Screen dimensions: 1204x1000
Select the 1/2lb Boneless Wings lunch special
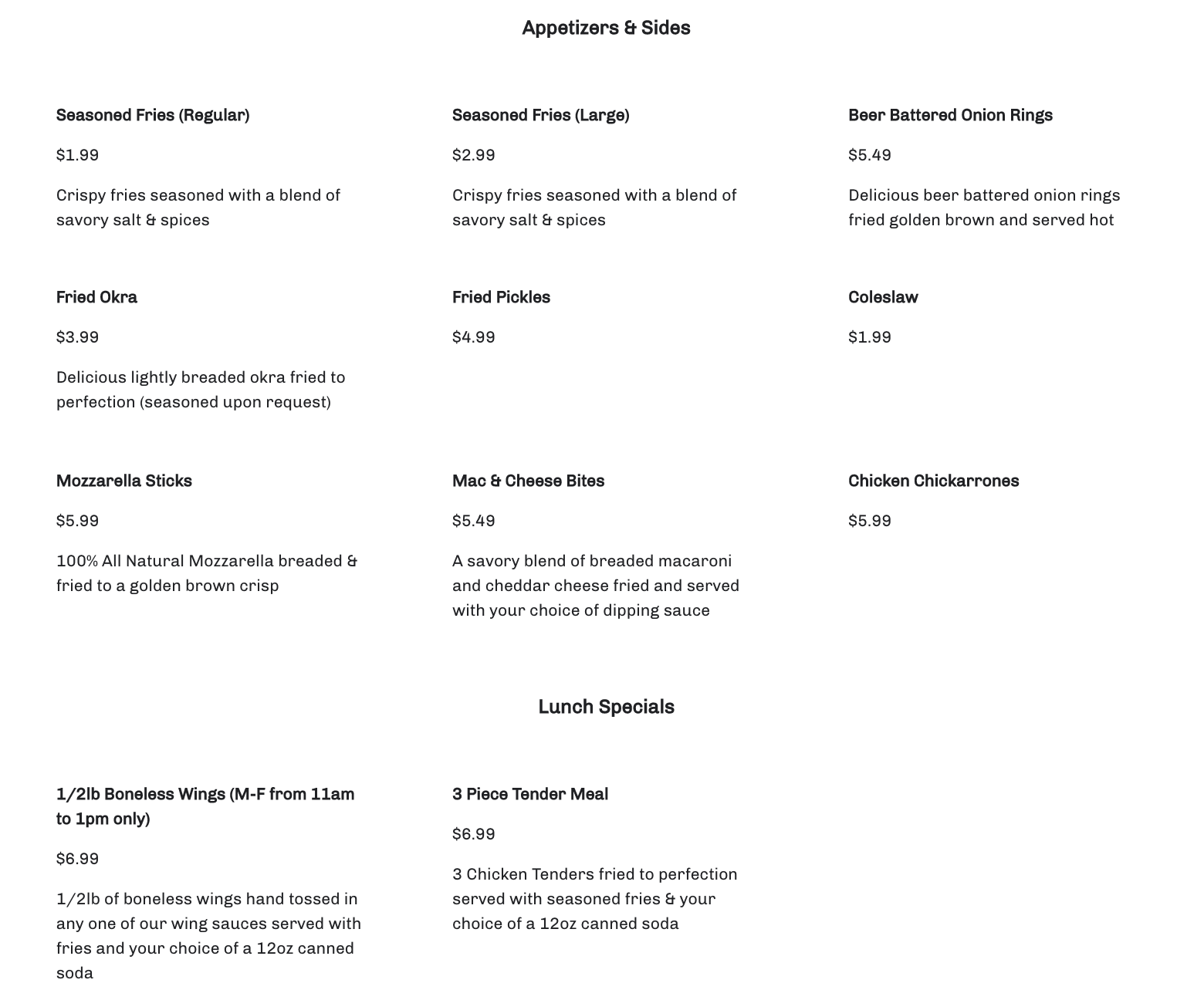pos(205,806)
